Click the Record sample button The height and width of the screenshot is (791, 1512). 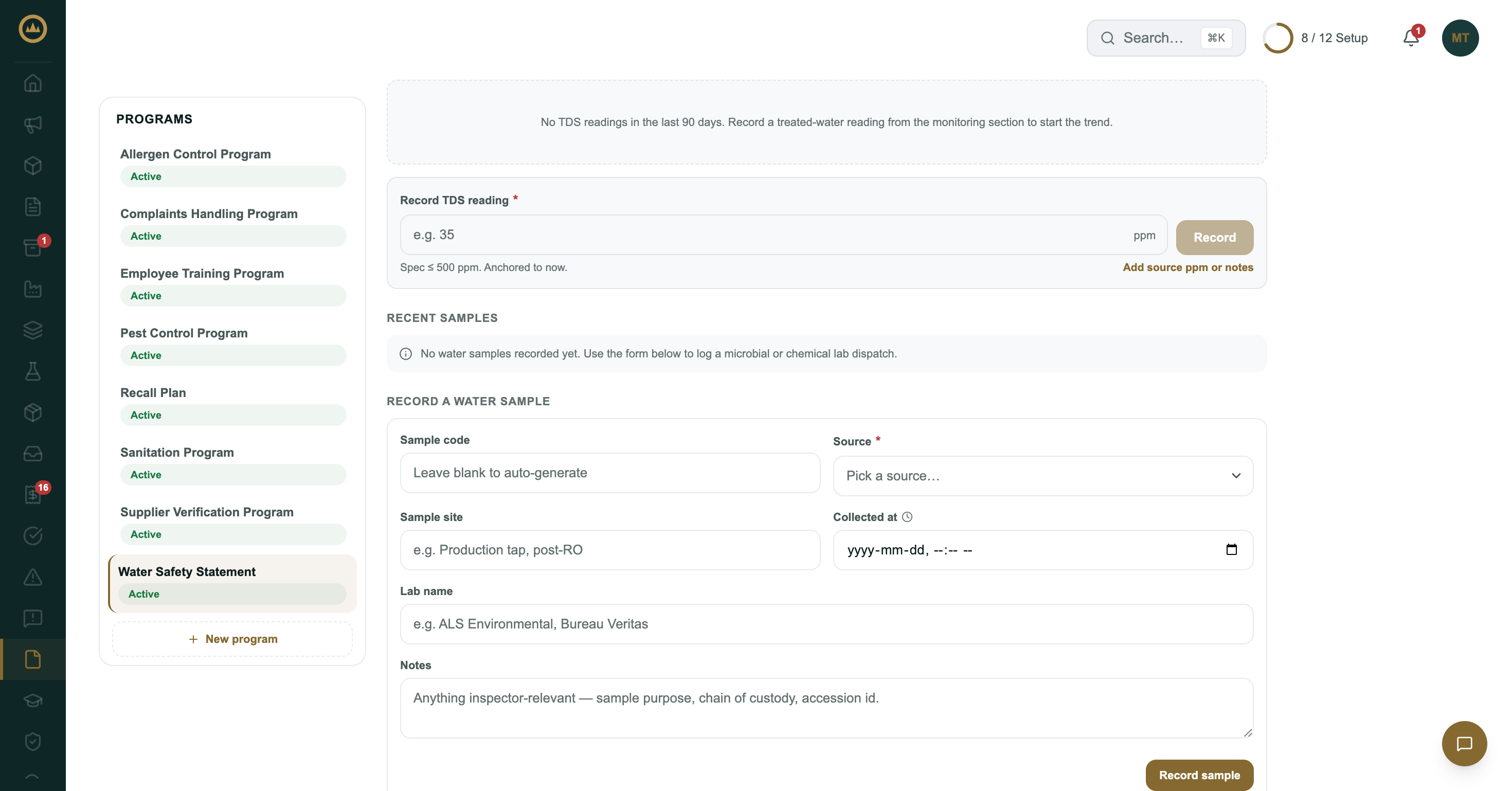click(1199, 775)
